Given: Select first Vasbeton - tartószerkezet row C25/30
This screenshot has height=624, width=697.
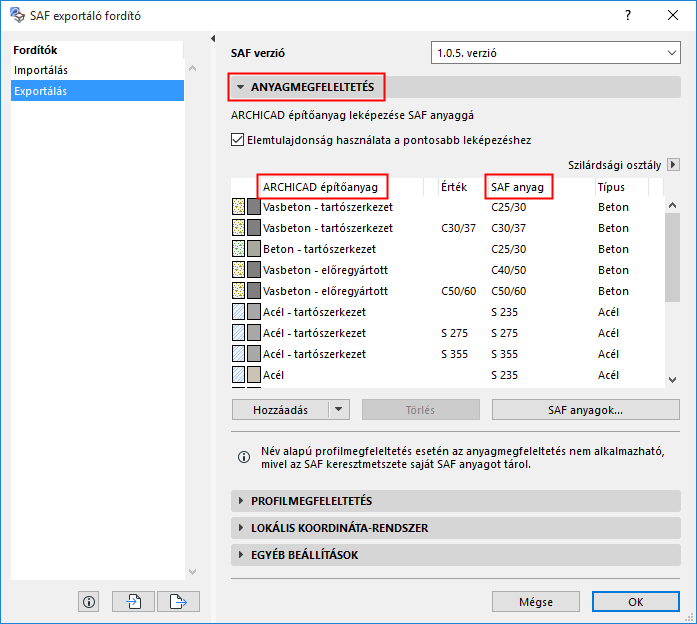Looking at the screenshot, I should [x=447, y=207].
